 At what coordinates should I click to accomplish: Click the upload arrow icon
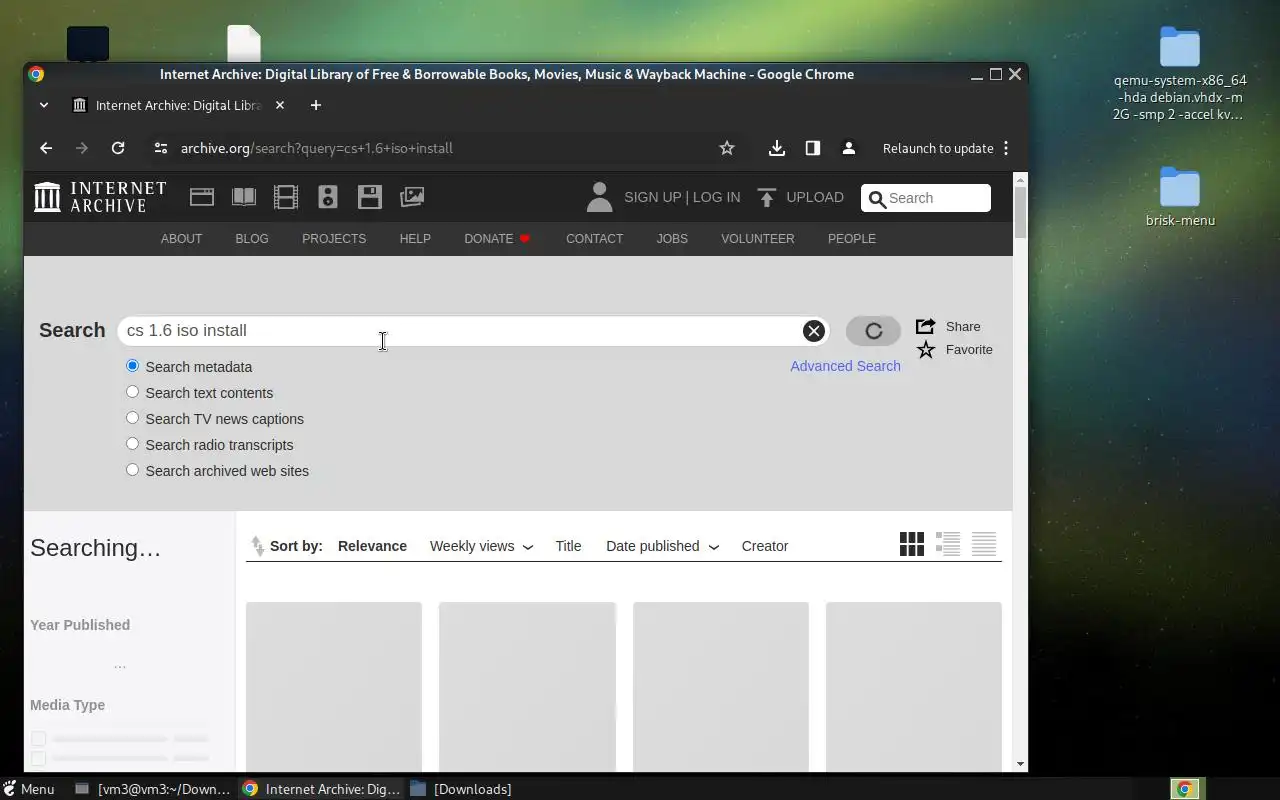pyautogui.click(x=767, y=197)
